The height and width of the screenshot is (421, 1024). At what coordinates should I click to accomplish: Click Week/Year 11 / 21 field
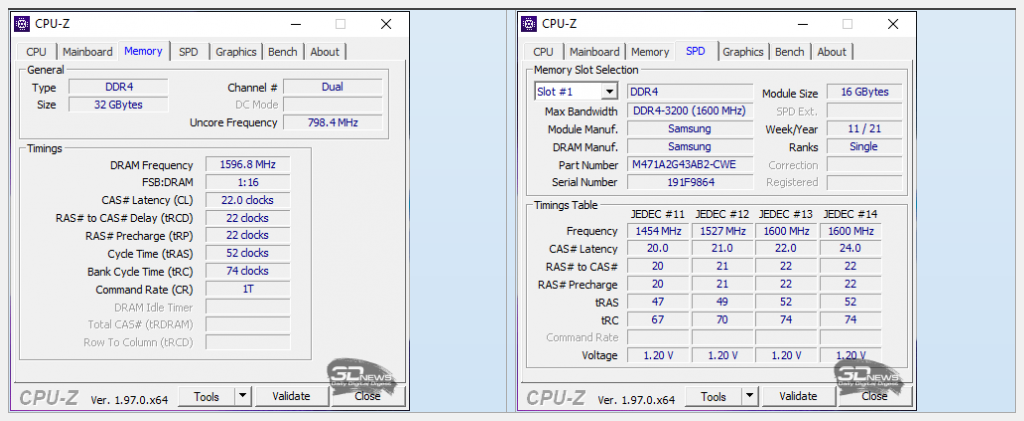[865, 129]
